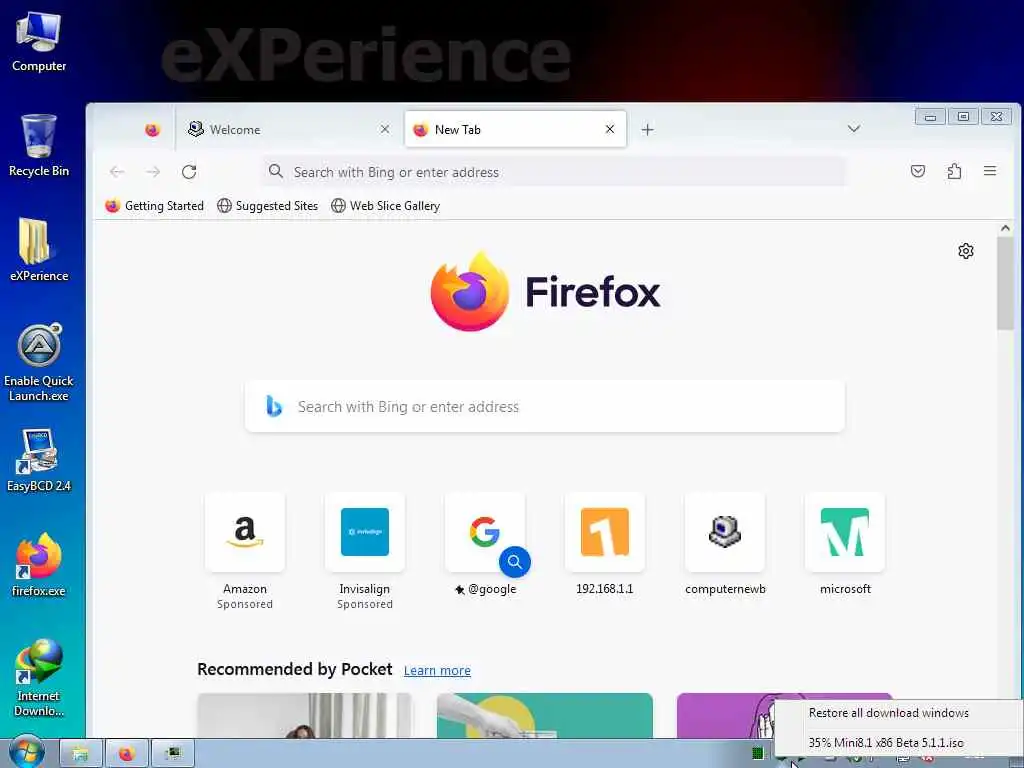1024x768 pixels.
Task: Open the Computer desktop icon
Action: point(39,42)
